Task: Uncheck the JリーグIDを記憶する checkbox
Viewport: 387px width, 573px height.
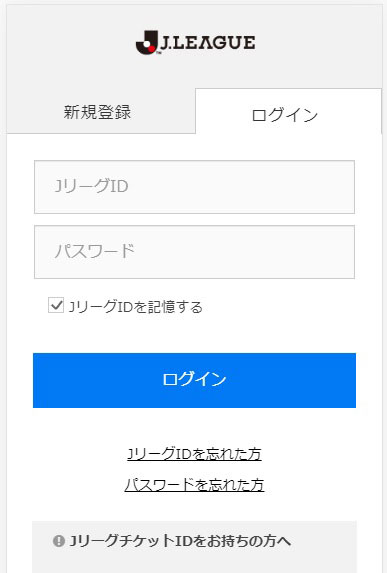Action: (x=56, y=305)
